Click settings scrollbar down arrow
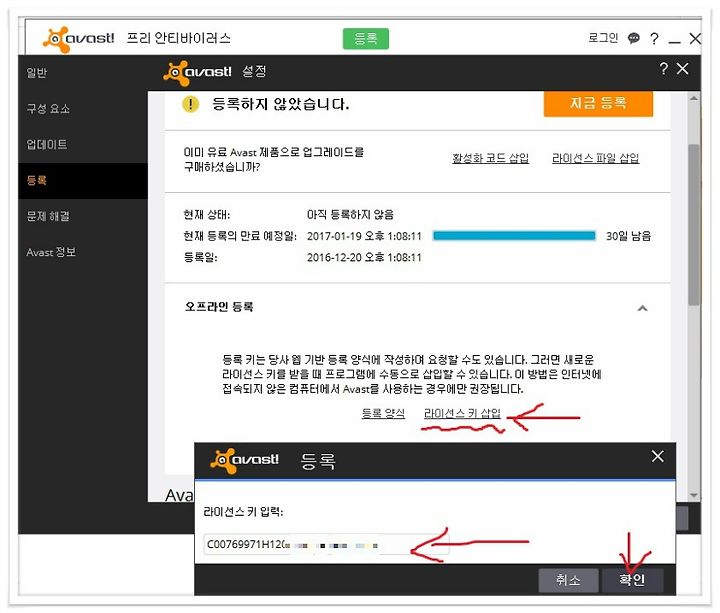 694,495
